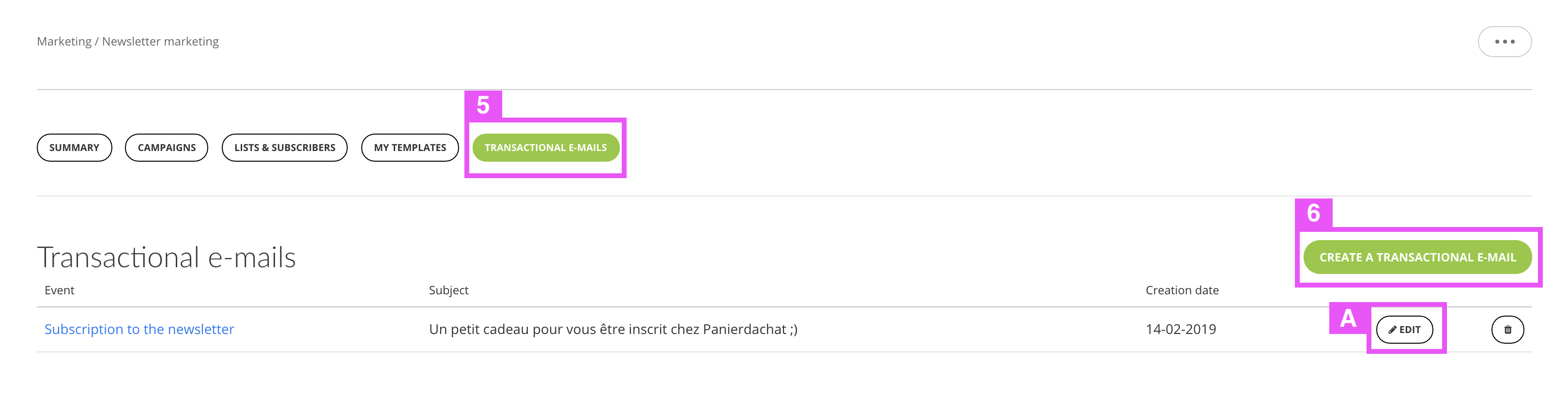
Task: Click Newsletter marketing breadcrumb item
Action: pyautogui.click(x=160, y=41)
